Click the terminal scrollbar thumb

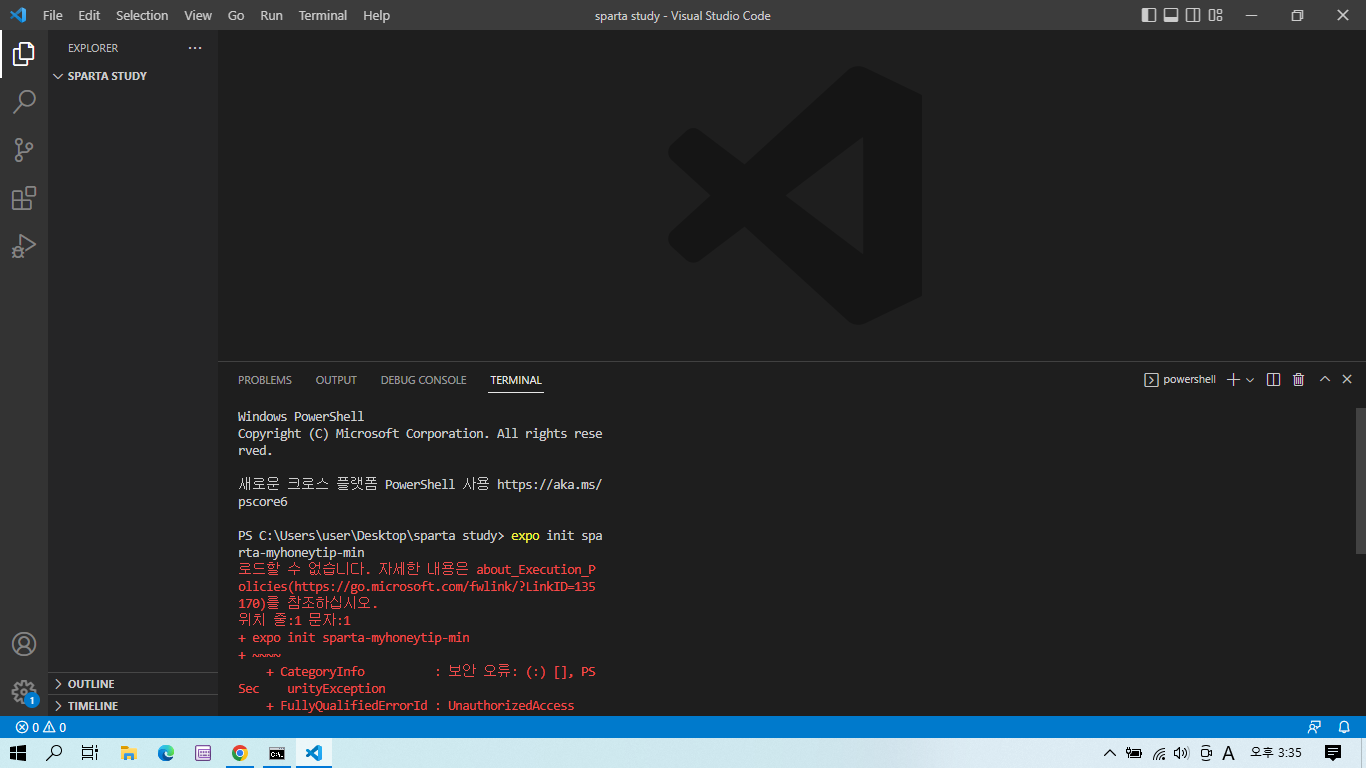pos(1360,481)
